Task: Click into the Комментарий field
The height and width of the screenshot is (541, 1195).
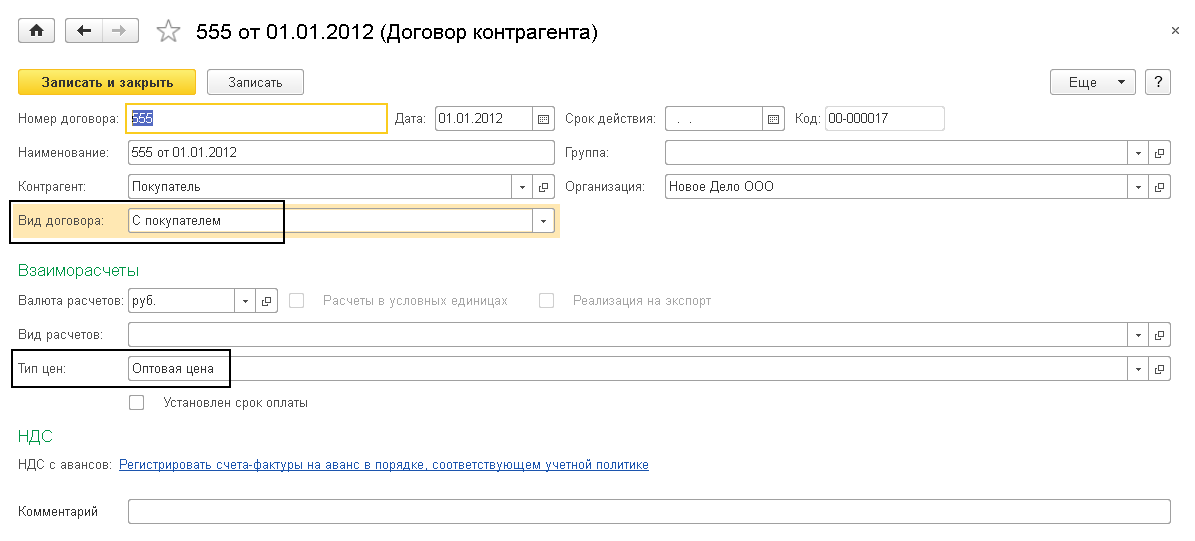Action: pos(648,512)
